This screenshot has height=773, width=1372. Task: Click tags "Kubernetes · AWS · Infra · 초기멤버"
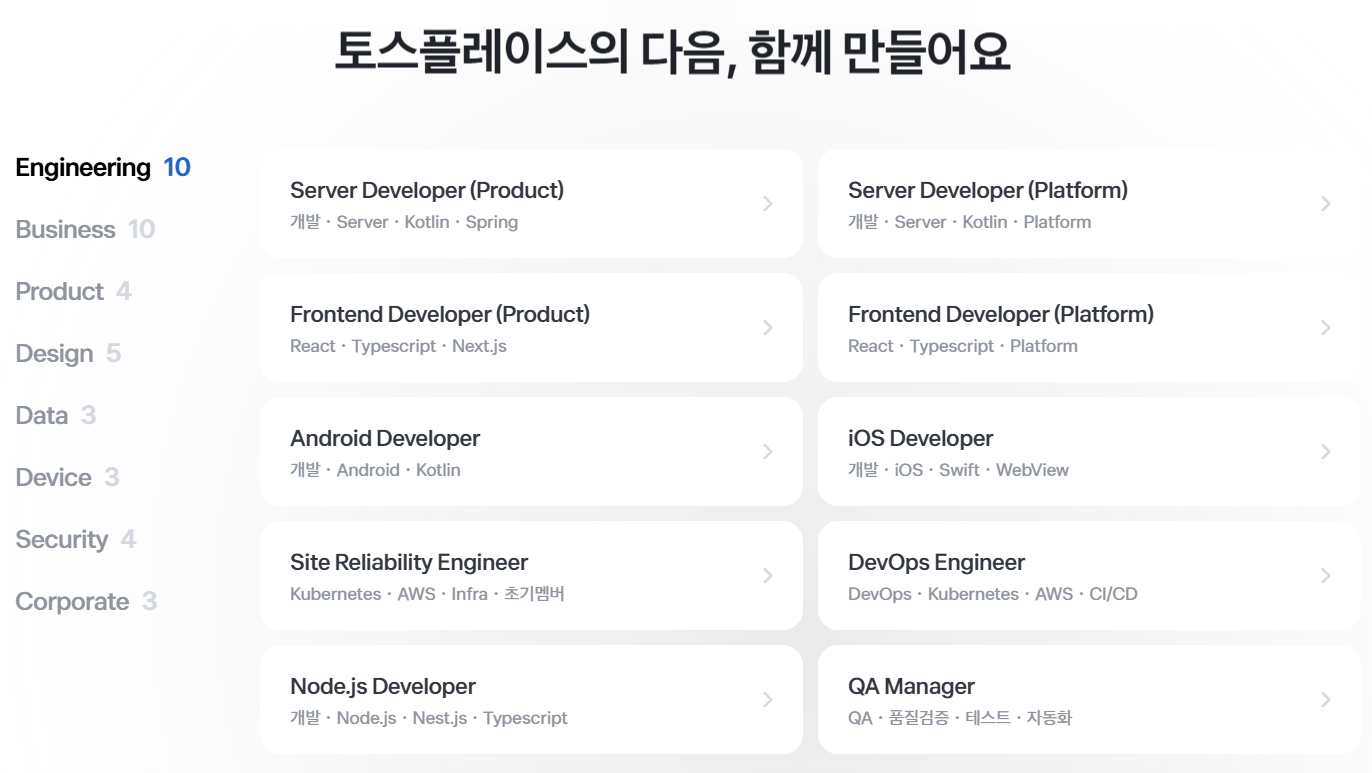pyautogui.click(x=427, y=594)
